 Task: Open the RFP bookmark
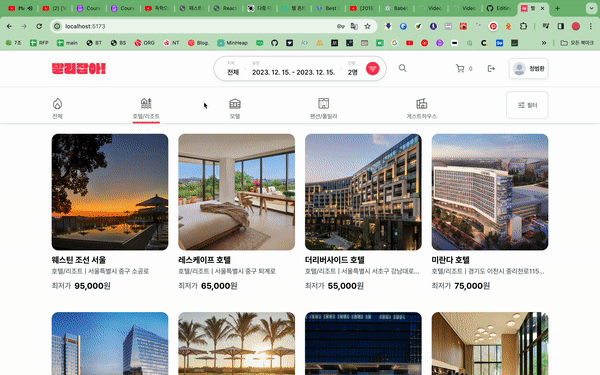(x=39, y=43)
